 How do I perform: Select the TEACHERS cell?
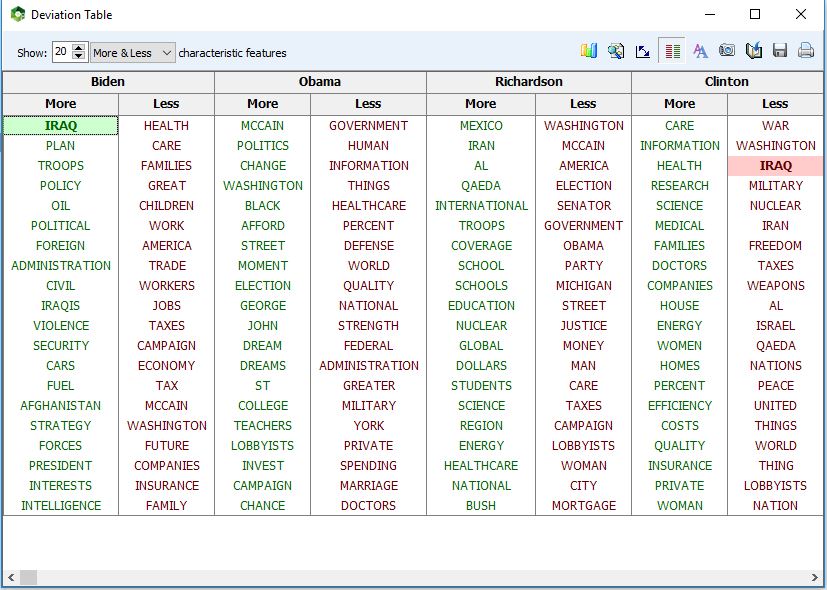point(263,425)
